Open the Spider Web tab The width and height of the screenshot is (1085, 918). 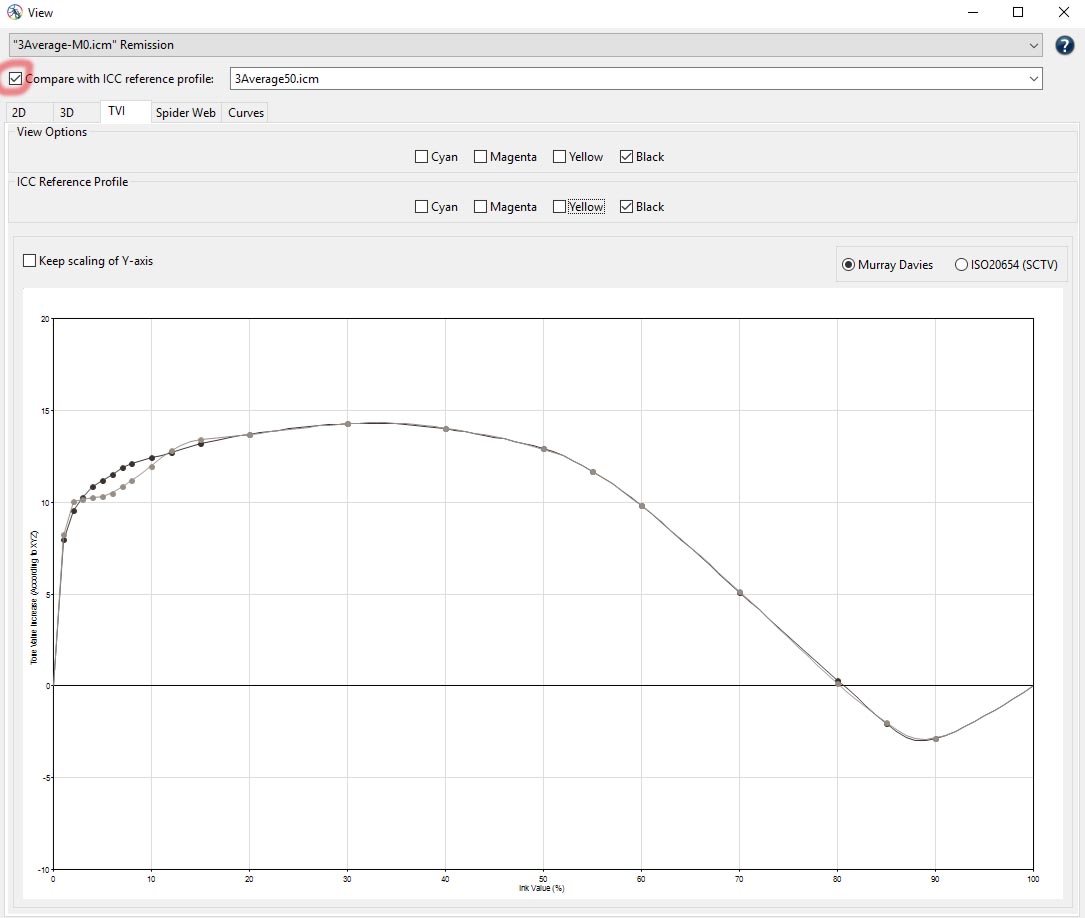click(185, 113)
